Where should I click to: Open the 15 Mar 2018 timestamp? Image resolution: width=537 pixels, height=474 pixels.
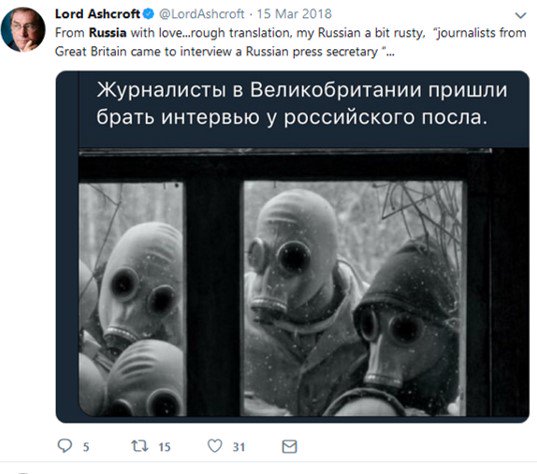294,14
